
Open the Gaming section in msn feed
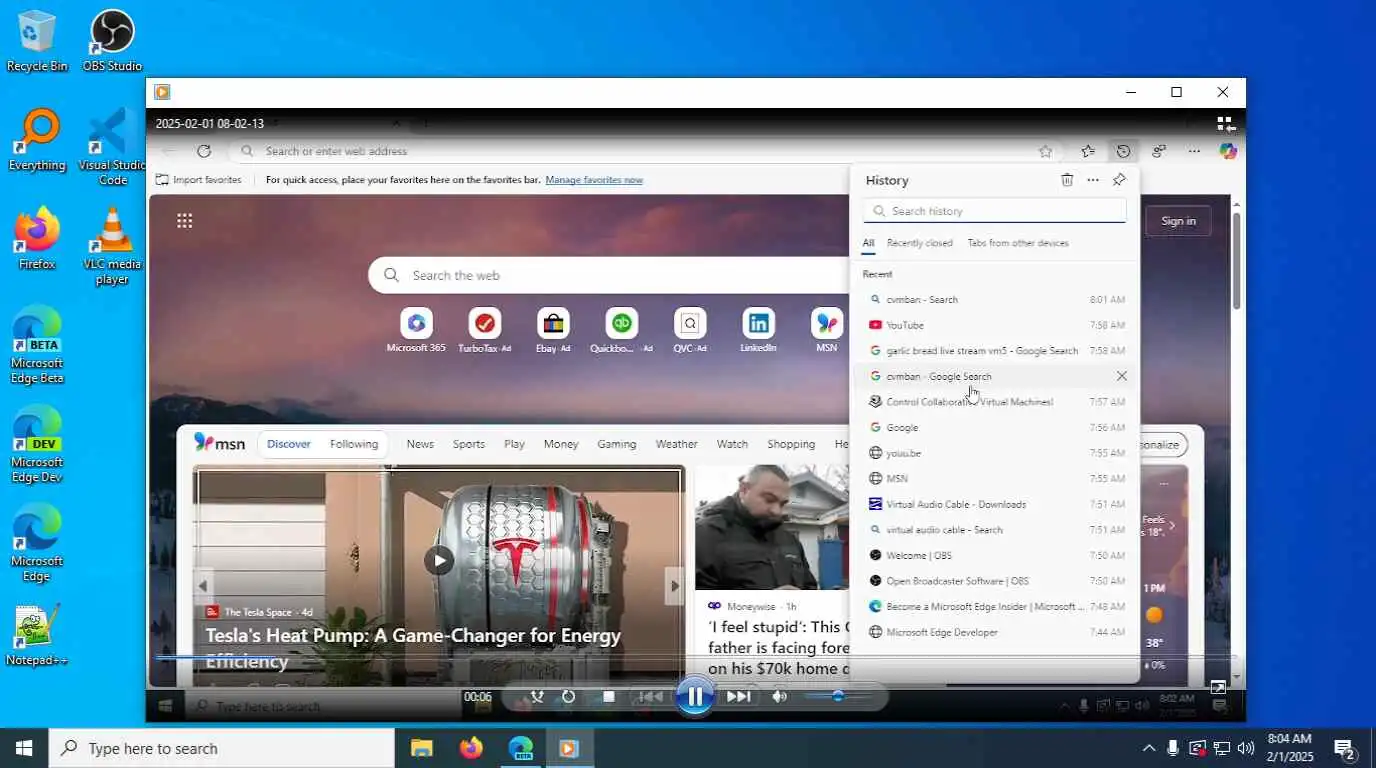tap(616, 444)
